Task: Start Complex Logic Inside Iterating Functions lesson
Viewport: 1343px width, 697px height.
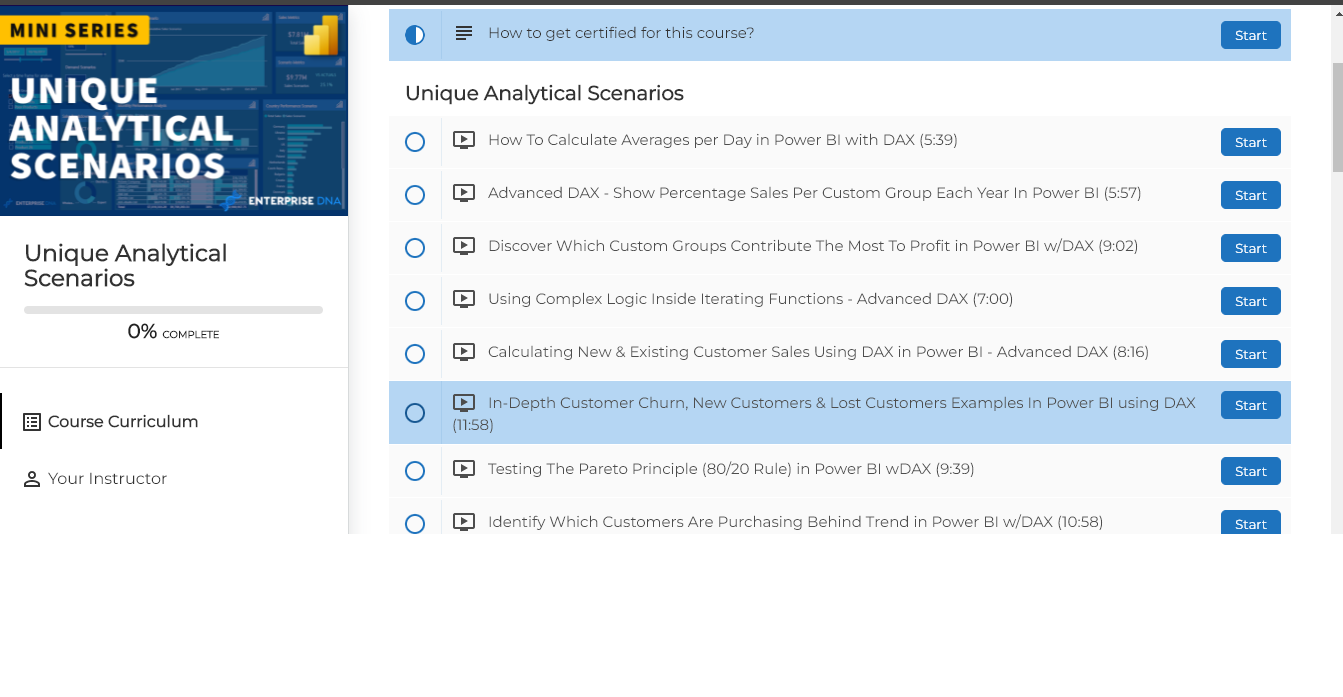Action: tap(1250, 301)
